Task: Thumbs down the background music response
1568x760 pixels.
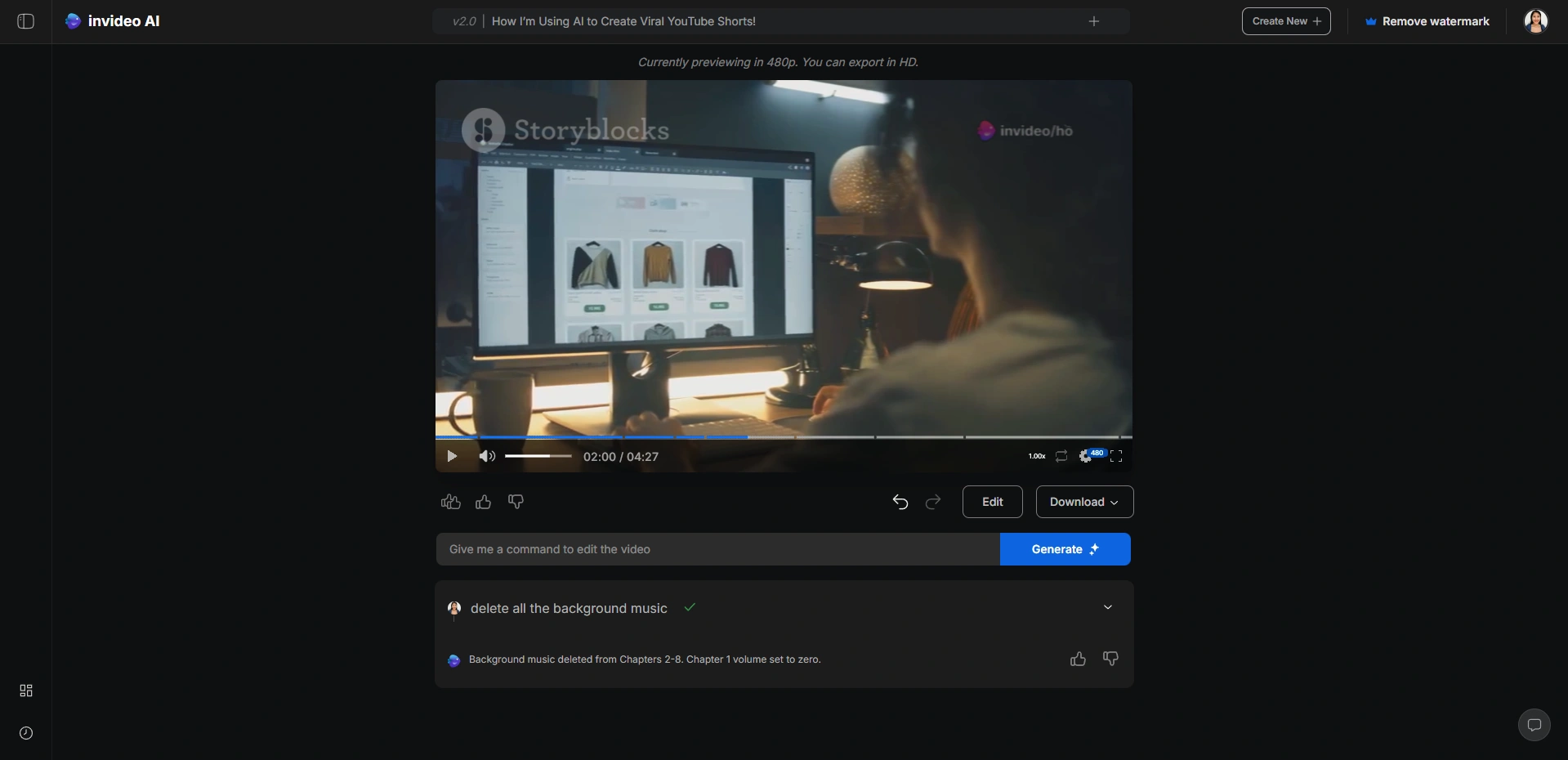Action: 1111,659
